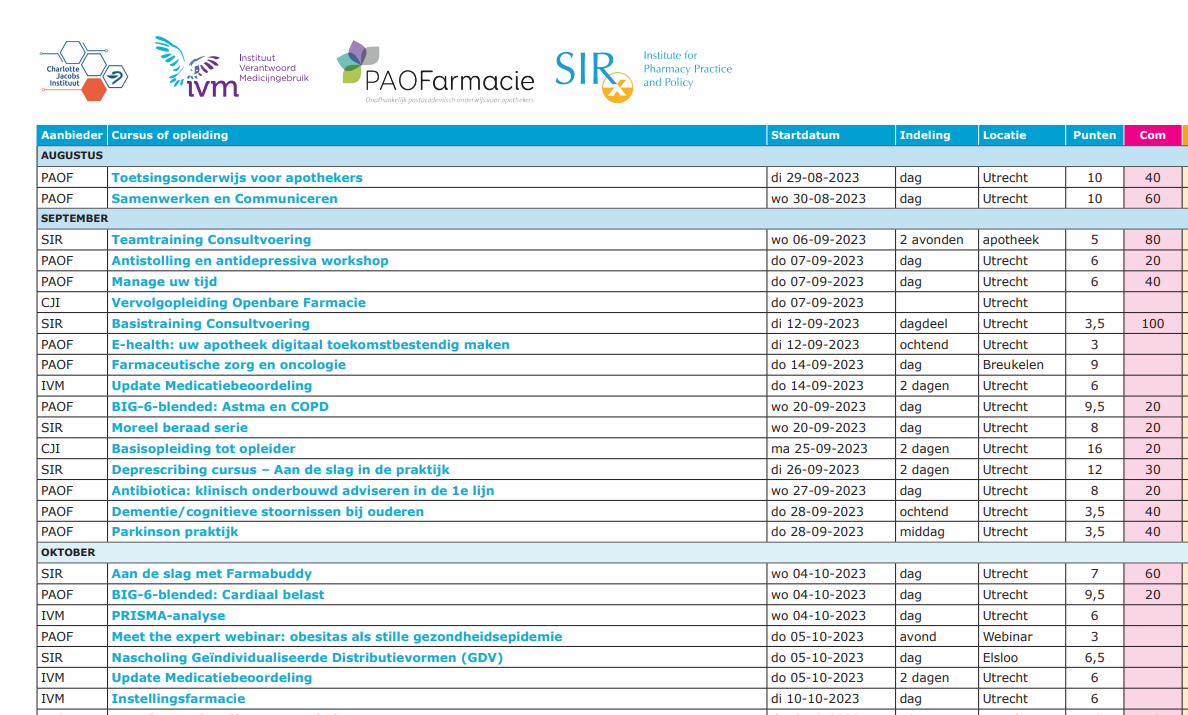
Task: Click the Punten value 6,5
Action: [1094, 658]
